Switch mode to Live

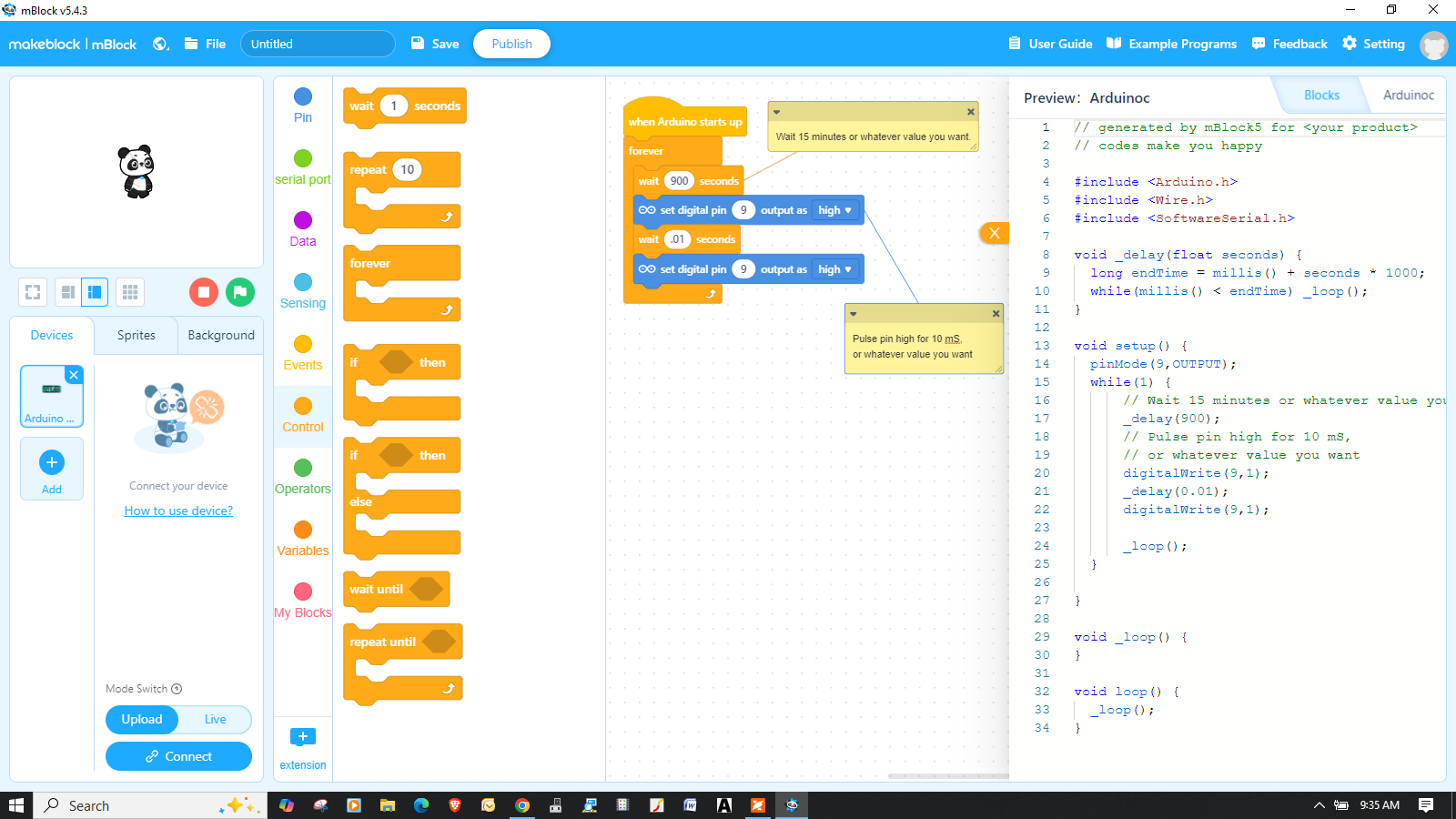pos(216,719)
